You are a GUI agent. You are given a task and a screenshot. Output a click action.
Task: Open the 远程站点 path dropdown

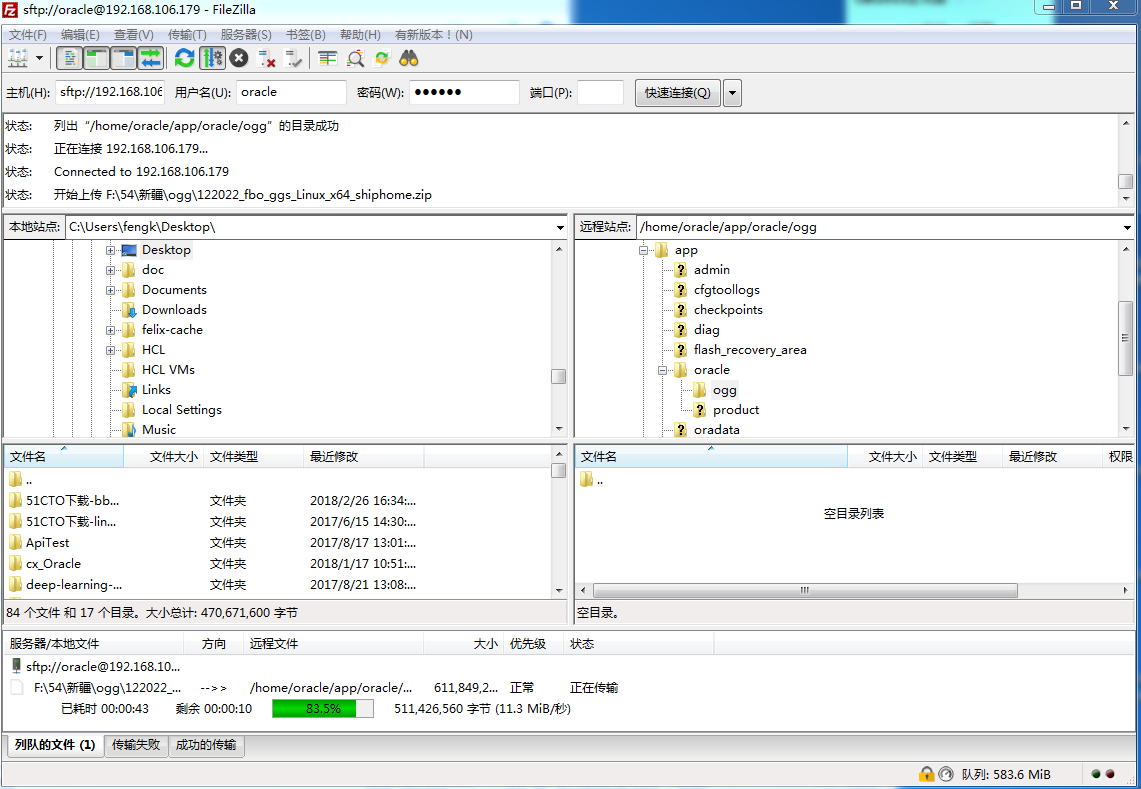tap(1128, 227)
